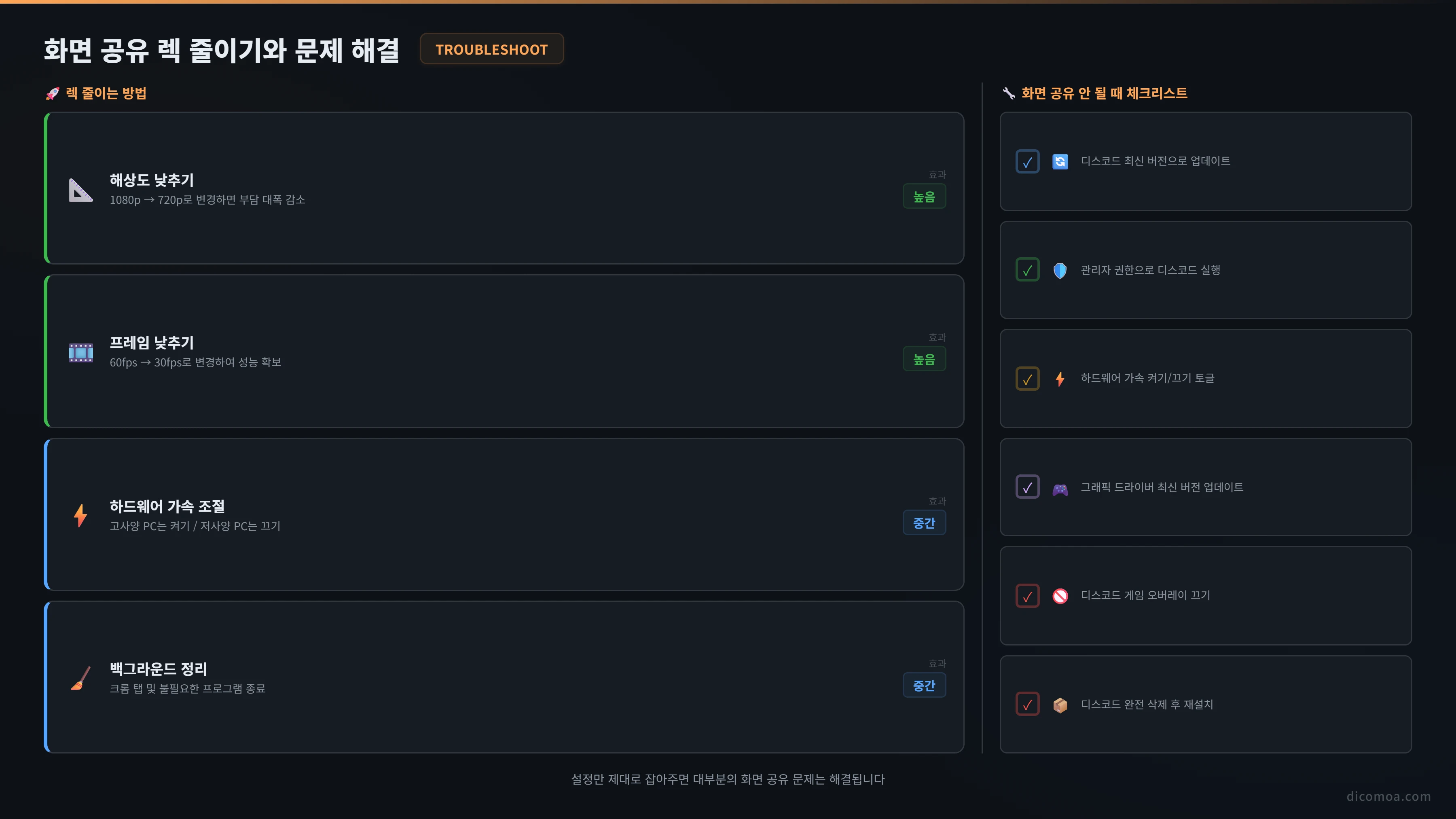Click the lightning icon next to 하드웨어 가속 켜기/끄기 토글
The width and height of the screenshot is (1456, 819).
tap(1060, 379)
